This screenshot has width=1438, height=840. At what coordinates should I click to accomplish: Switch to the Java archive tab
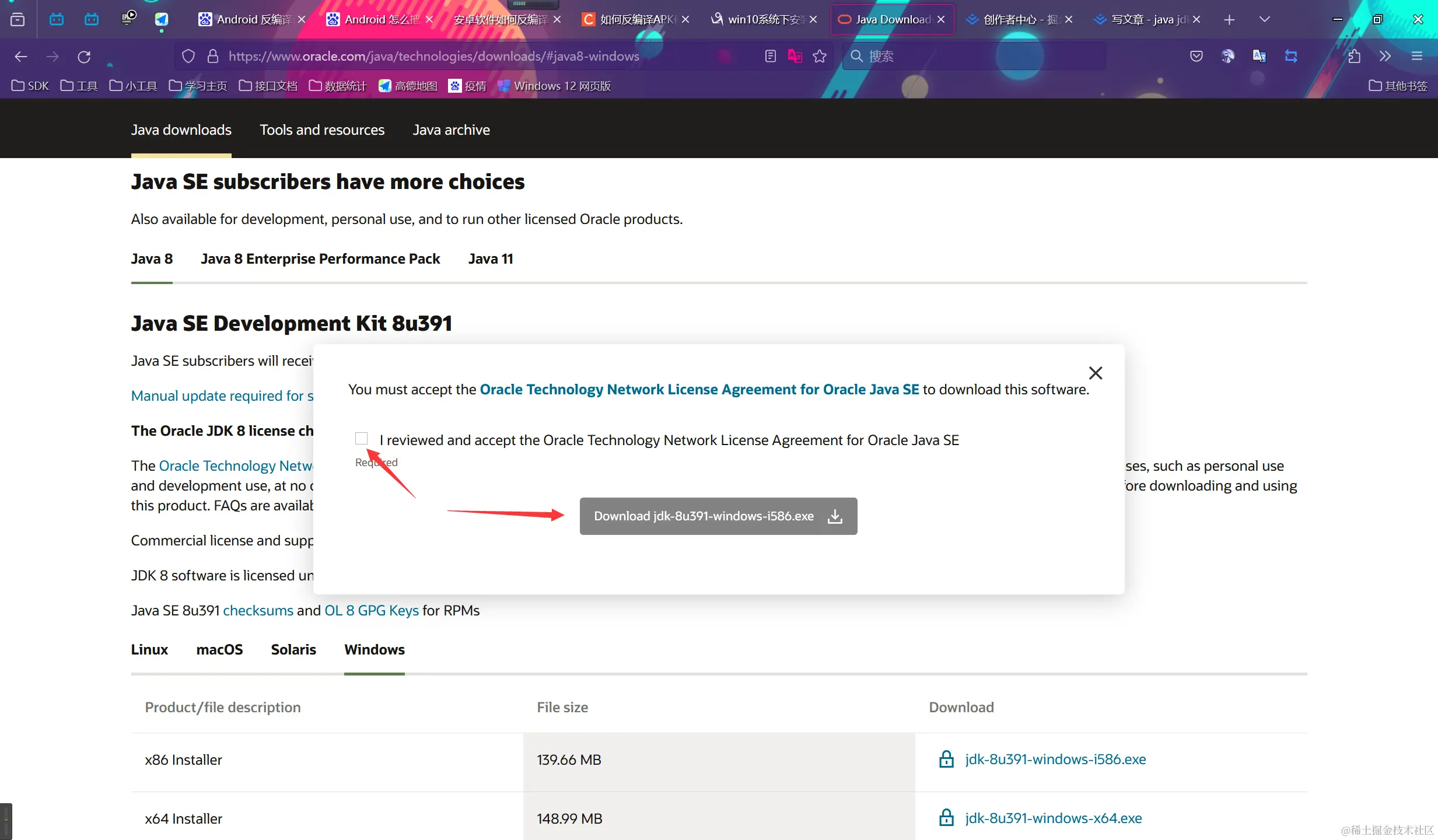(x=451, y=130)
